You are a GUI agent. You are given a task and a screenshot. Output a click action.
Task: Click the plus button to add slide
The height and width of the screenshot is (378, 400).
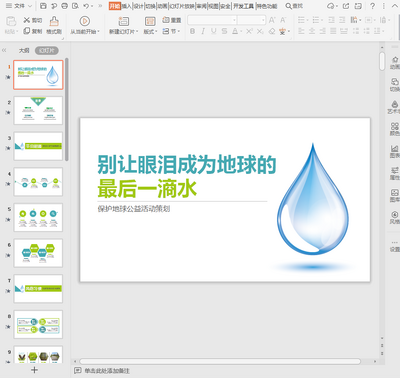pyautogui.click(x=34, y=370)
